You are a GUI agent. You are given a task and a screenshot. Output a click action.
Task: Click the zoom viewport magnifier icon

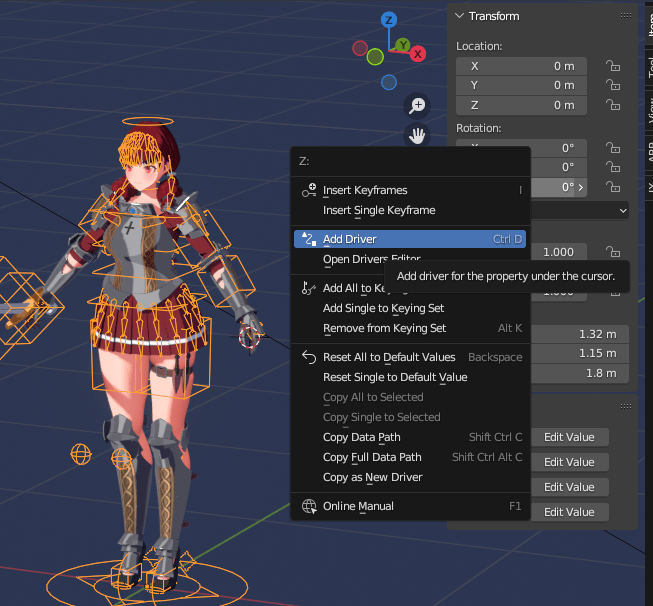click(418, 106)
